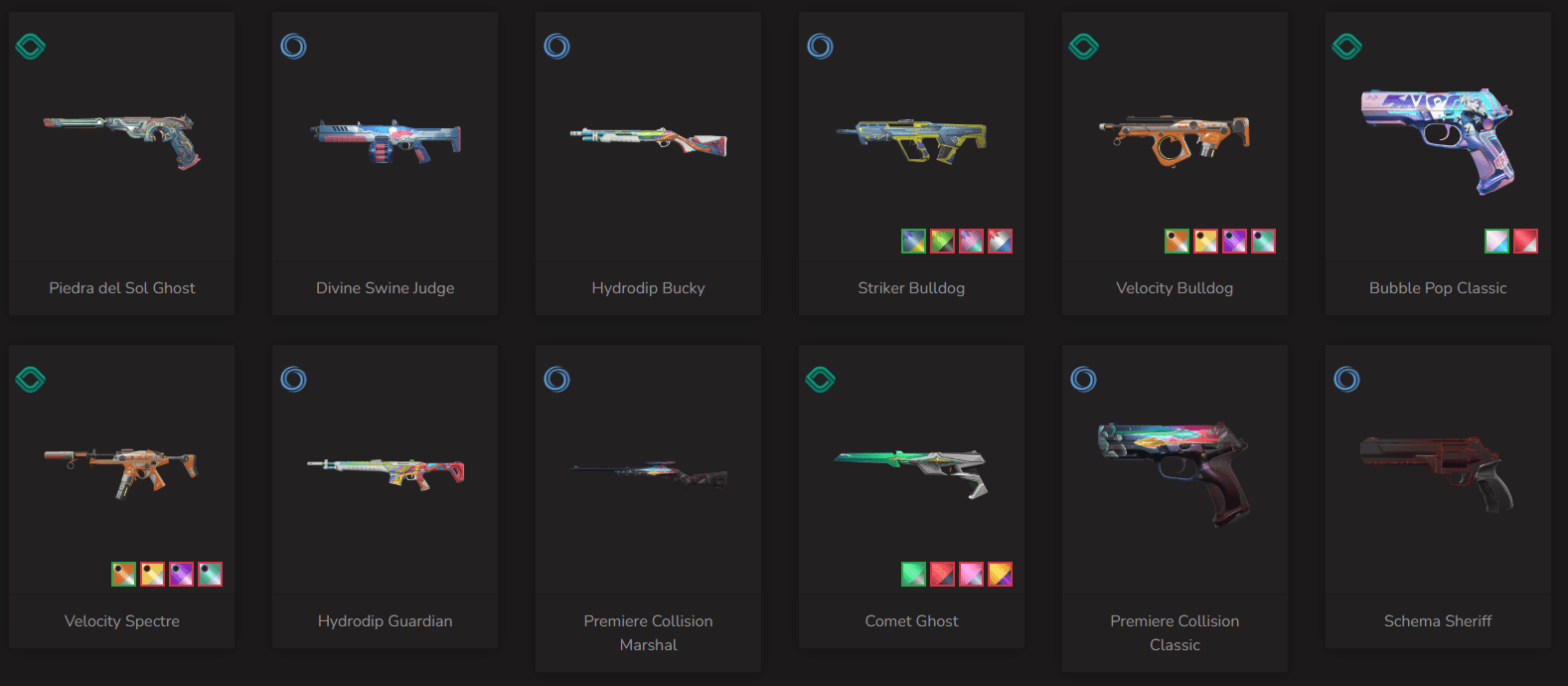The height and width of the screenshot is (686, 1568).
Task: Click the Comet Ghost name label
Action: (x=911, y=621)
